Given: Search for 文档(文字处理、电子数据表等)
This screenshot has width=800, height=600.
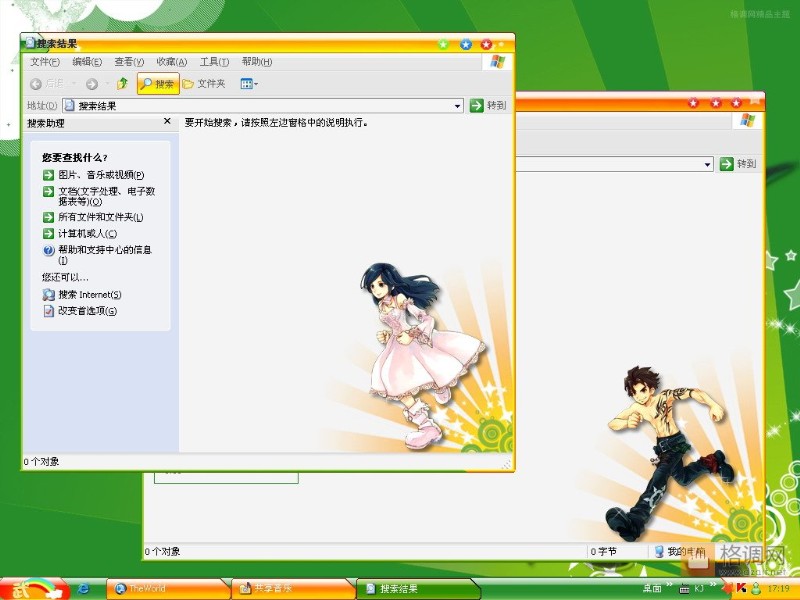Looking at the screenshot, I should 107,196.
